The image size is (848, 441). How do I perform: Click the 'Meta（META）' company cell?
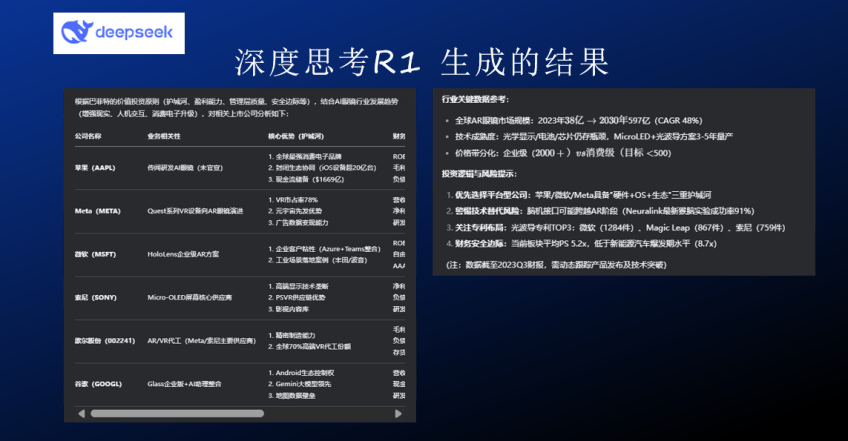97,211
